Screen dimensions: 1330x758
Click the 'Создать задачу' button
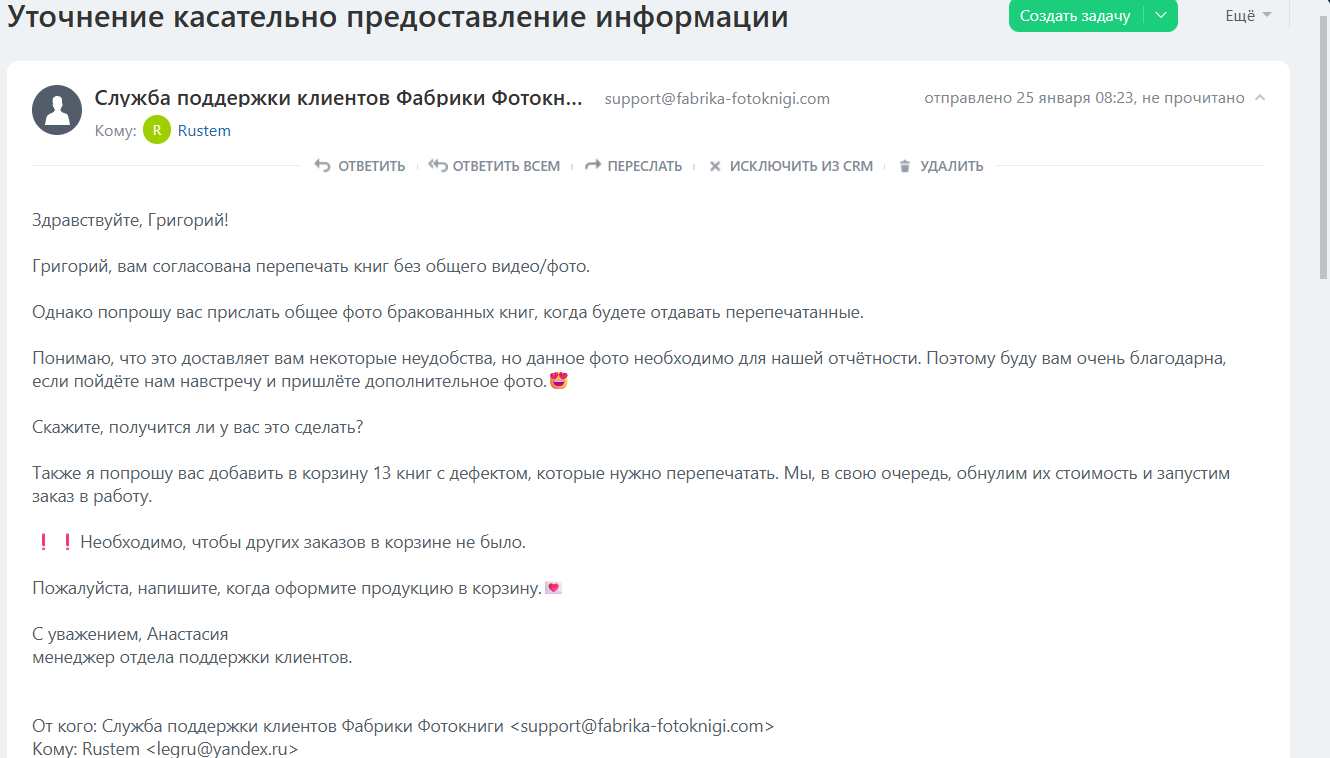point(1075,16)
